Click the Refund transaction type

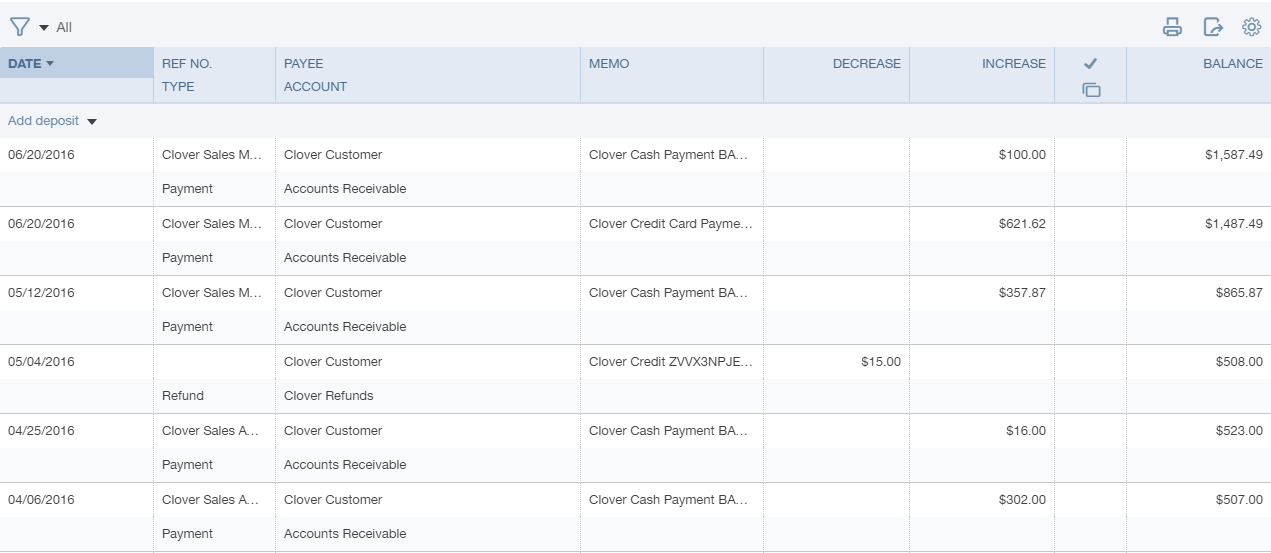tap(183, 396)
